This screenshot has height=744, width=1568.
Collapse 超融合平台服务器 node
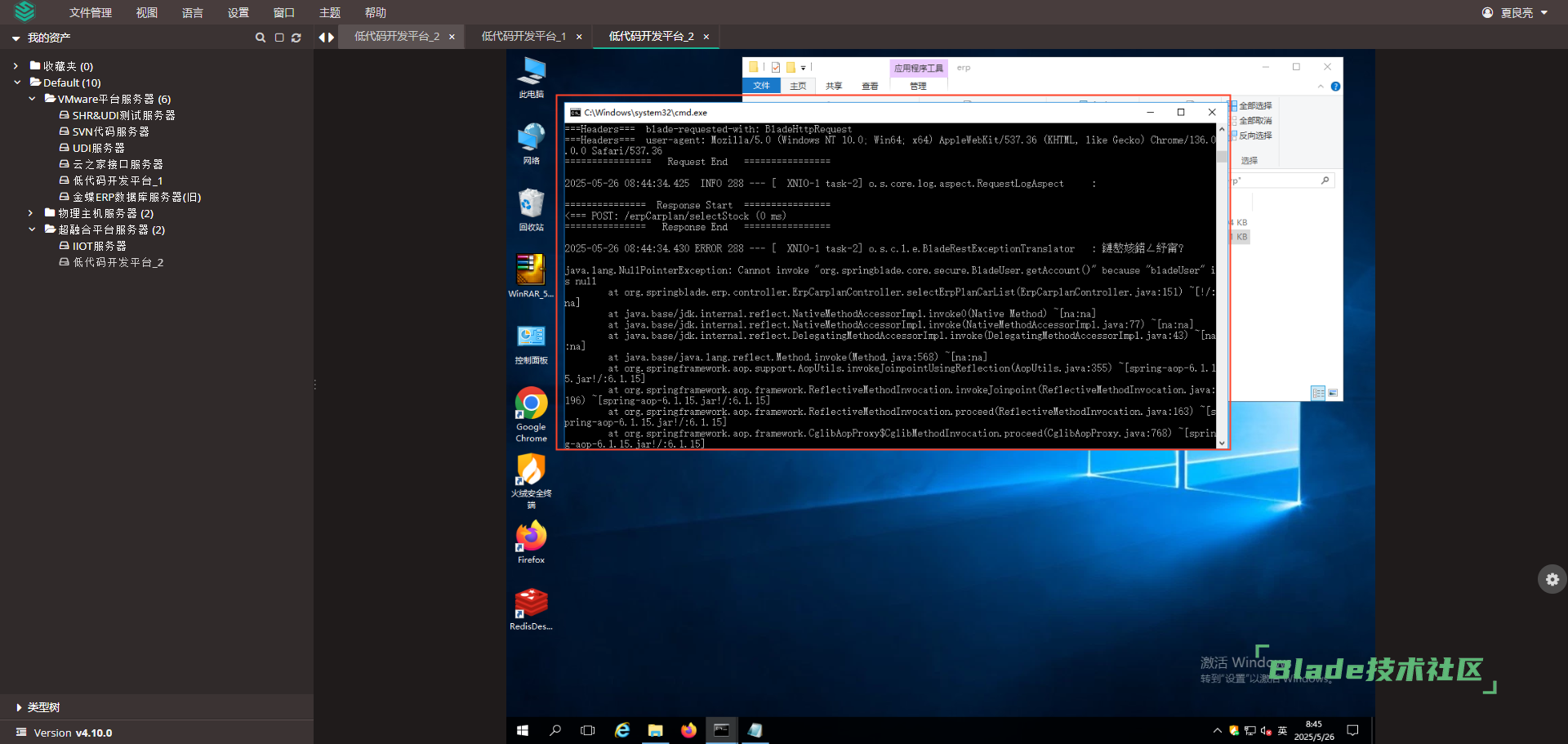(x=32, y=229)
